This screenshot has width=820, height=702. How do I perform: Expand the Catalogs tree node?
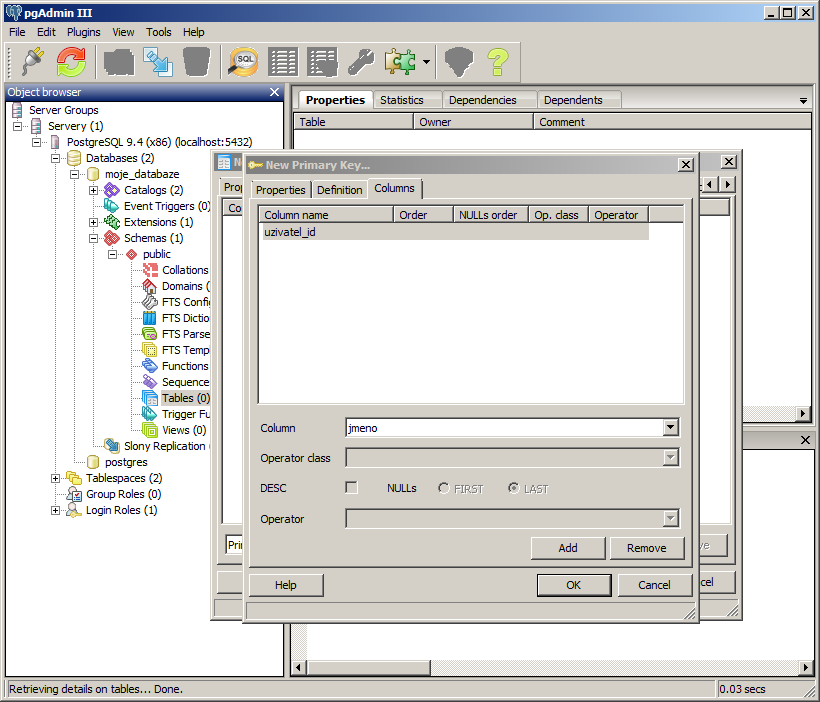[94, 190]
